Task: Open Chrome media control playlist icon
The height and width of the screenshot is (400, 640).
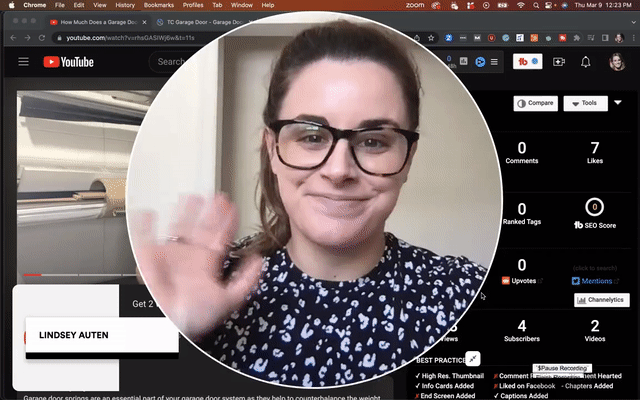Action: (x=591, y=38)
